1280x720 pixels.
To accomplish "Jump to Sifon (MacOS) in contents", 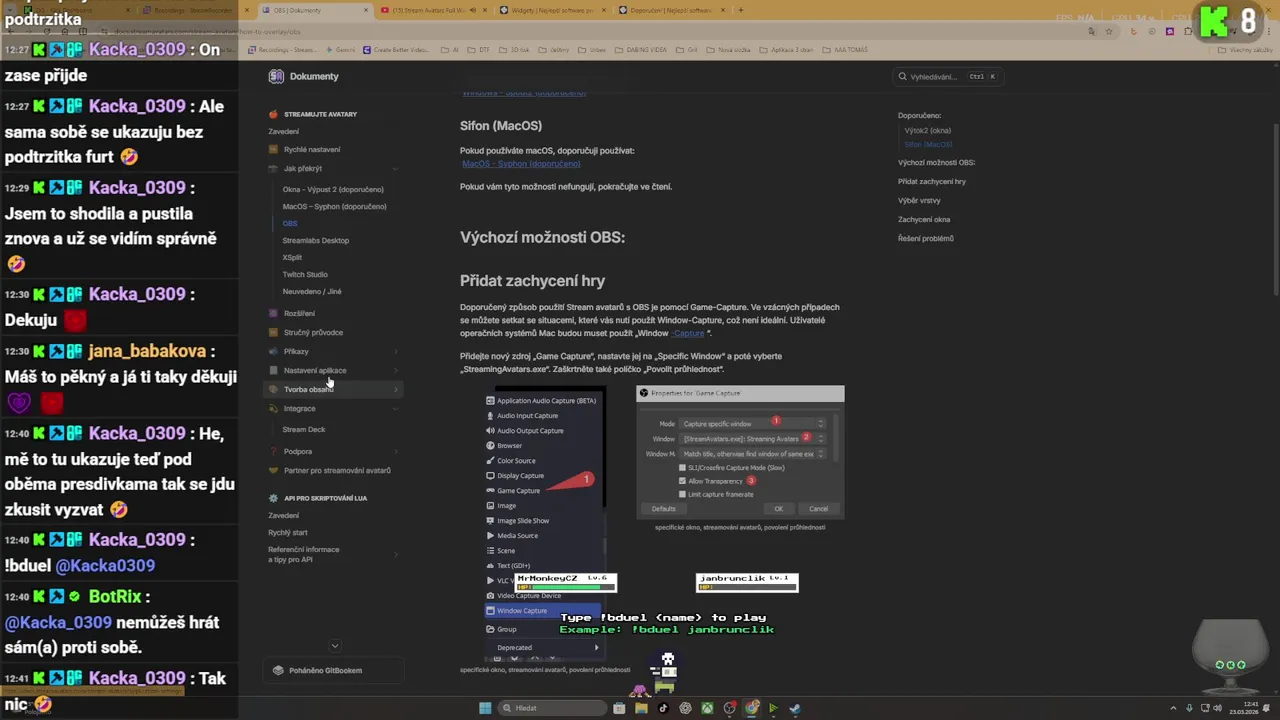I will (x=929, y=144).
